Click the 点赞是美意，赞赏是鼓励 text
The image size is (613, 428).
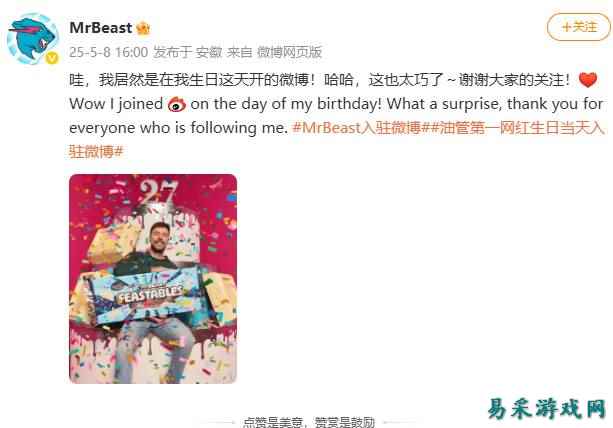click(x=308, y=422)
